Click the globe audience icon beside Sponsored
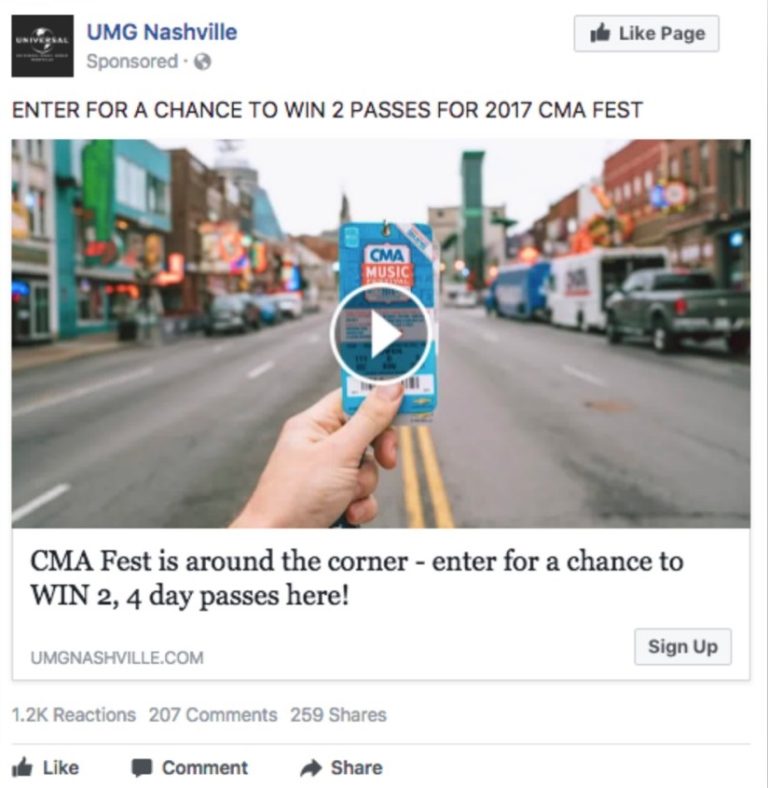This screenshot has height=788, width=768. pyautogui.click(x=202, y=62)
